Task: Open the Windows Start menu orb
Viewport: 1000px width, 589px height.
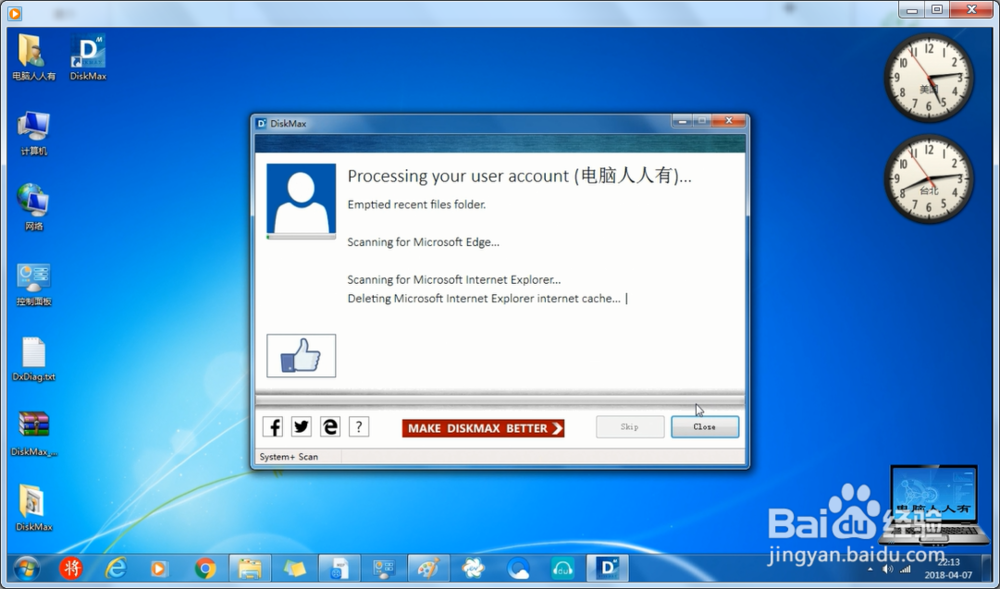Action: (x=27, y=568)
